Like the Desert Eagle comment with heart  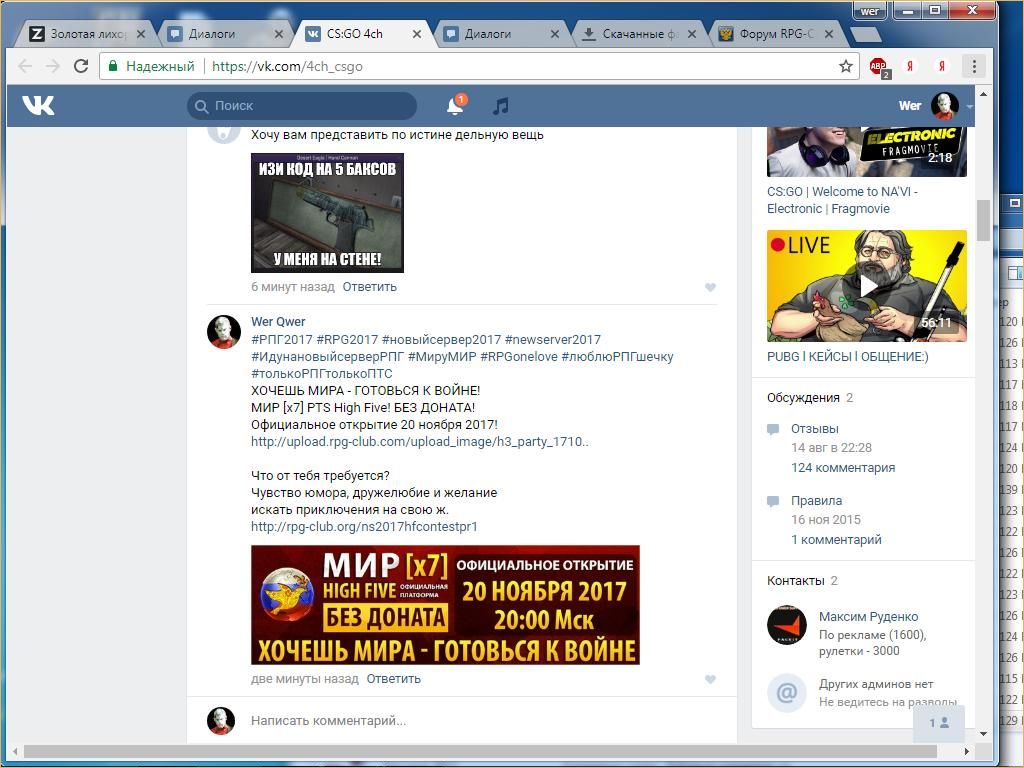[710, 287]
